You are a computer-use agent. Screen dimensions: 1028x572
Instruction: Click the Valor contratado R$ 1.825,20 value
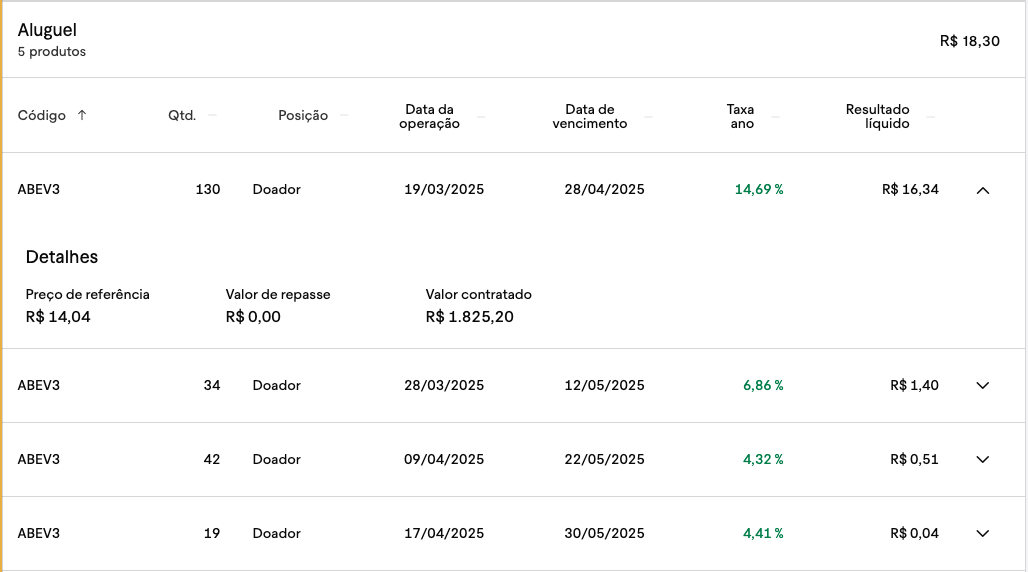469,317
